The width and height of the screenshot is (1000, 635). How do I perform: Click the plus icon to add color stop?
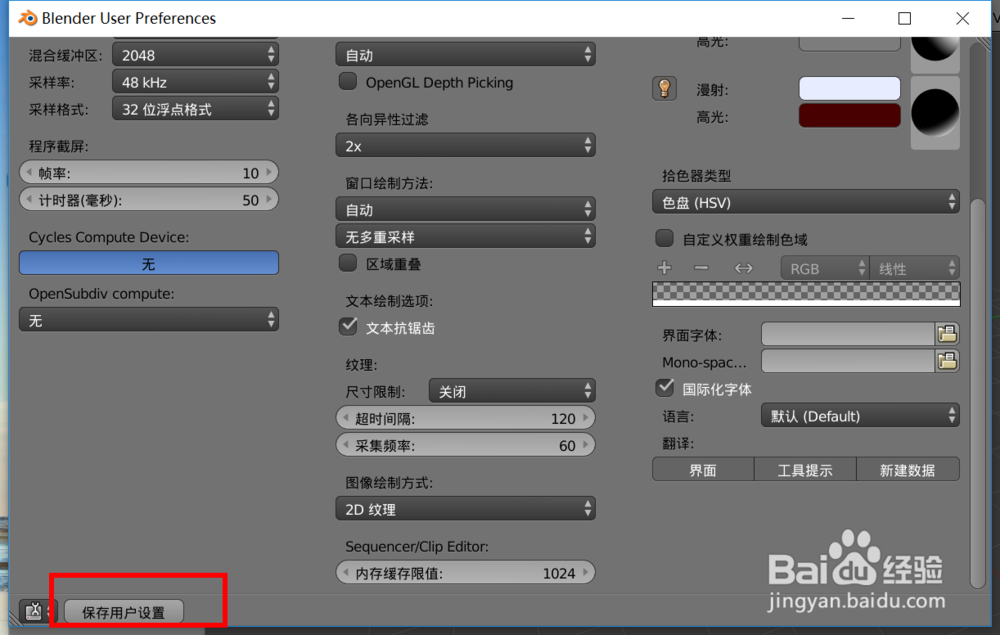[x=665, y=268]
